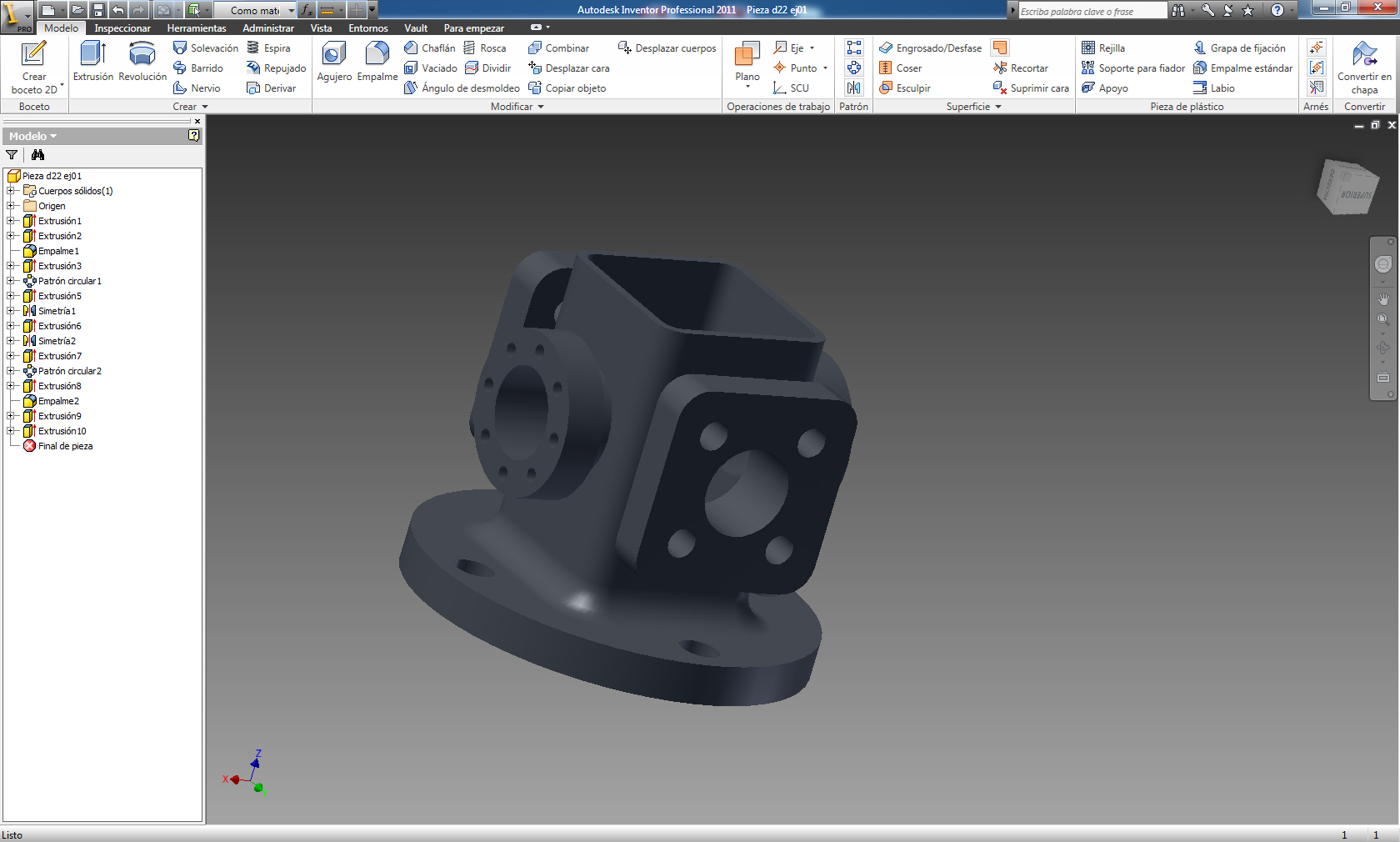The height and width of the screenshot is (842, 1400).
Task: Choose Ángulo de desmoldeo tool
Action: pyautogui.click(x=462, y=88)
